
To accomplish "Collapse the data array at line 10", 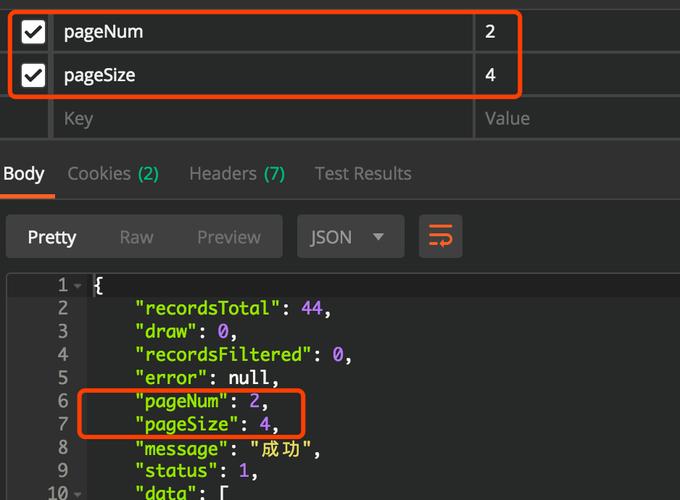I will [x=78, y=492].
